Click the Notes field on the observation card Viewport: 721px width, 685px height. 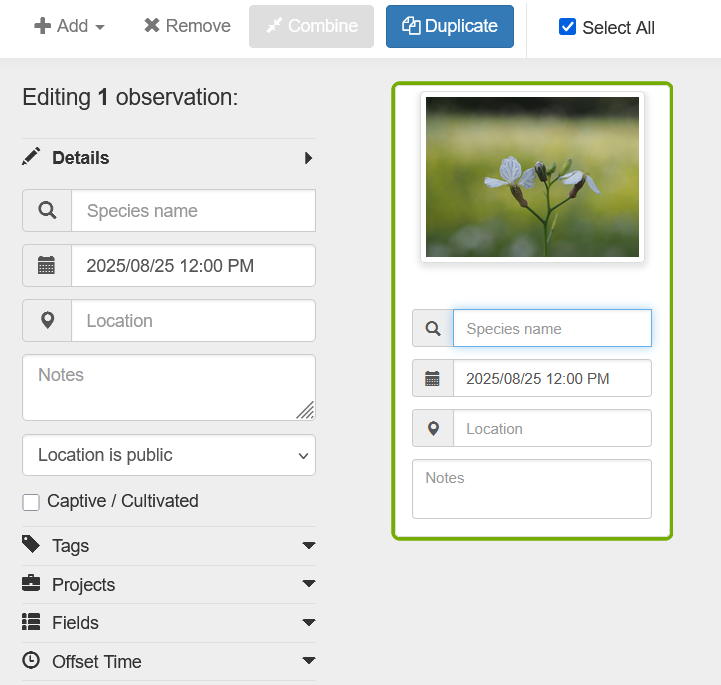pyautogui.click(x=532, y=489)
